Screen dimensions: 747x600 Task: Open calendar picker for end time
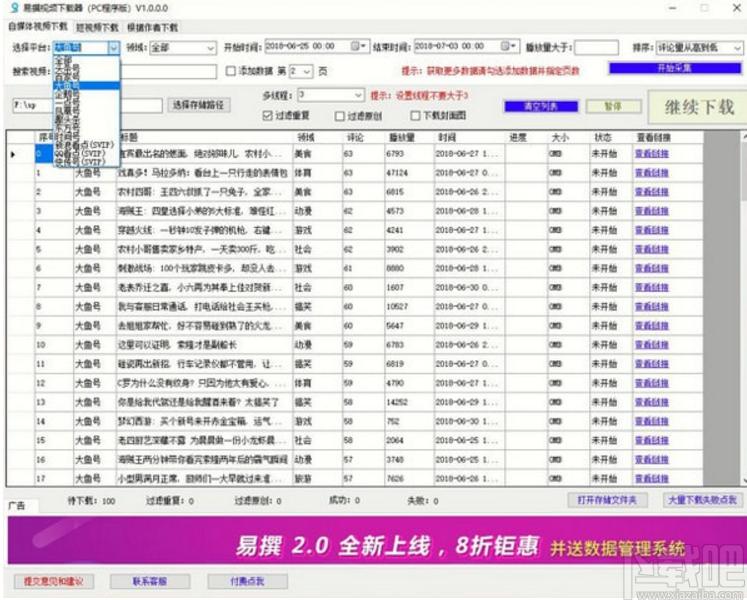(505, 46)
